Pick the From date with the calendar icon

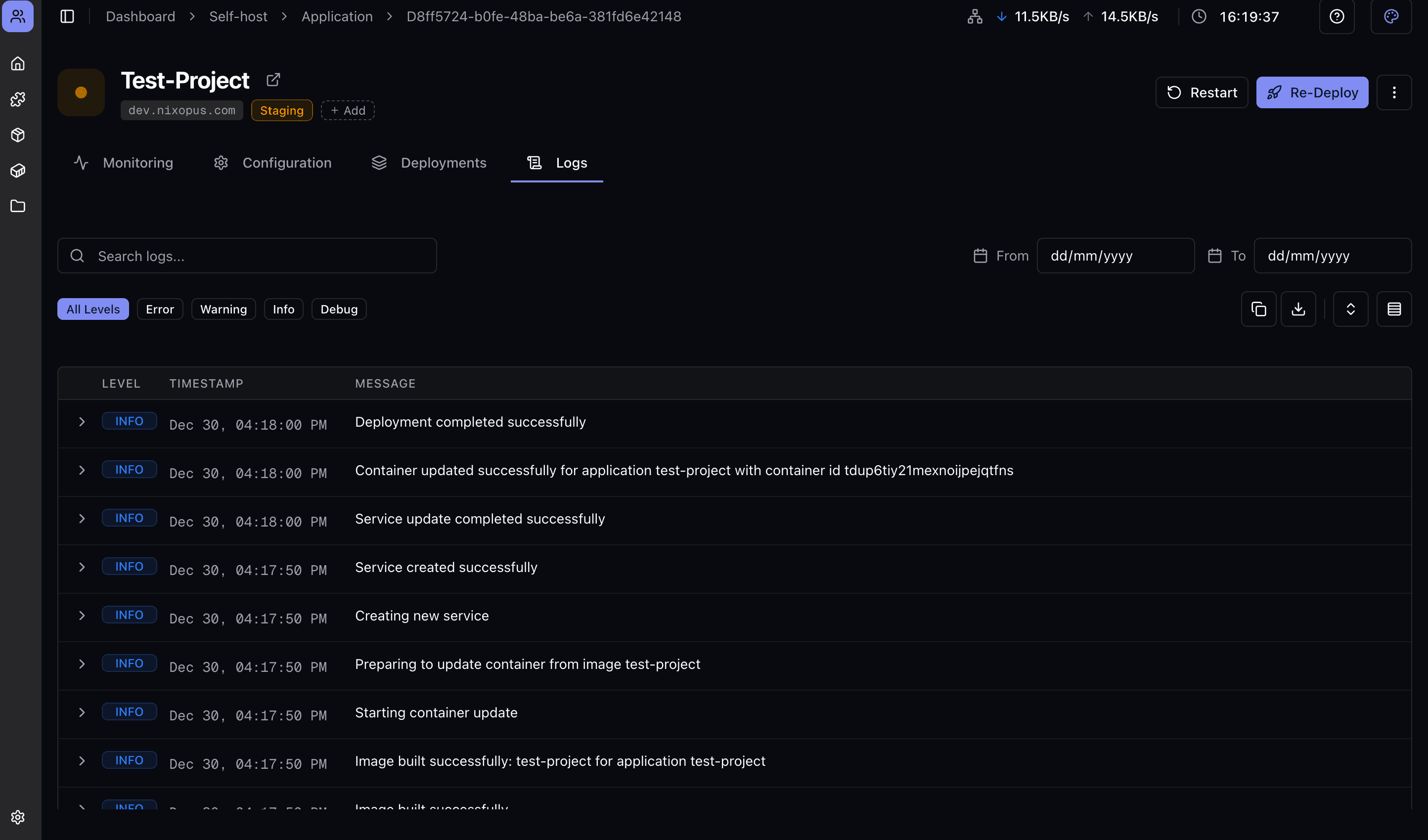[x=982, y=256]
